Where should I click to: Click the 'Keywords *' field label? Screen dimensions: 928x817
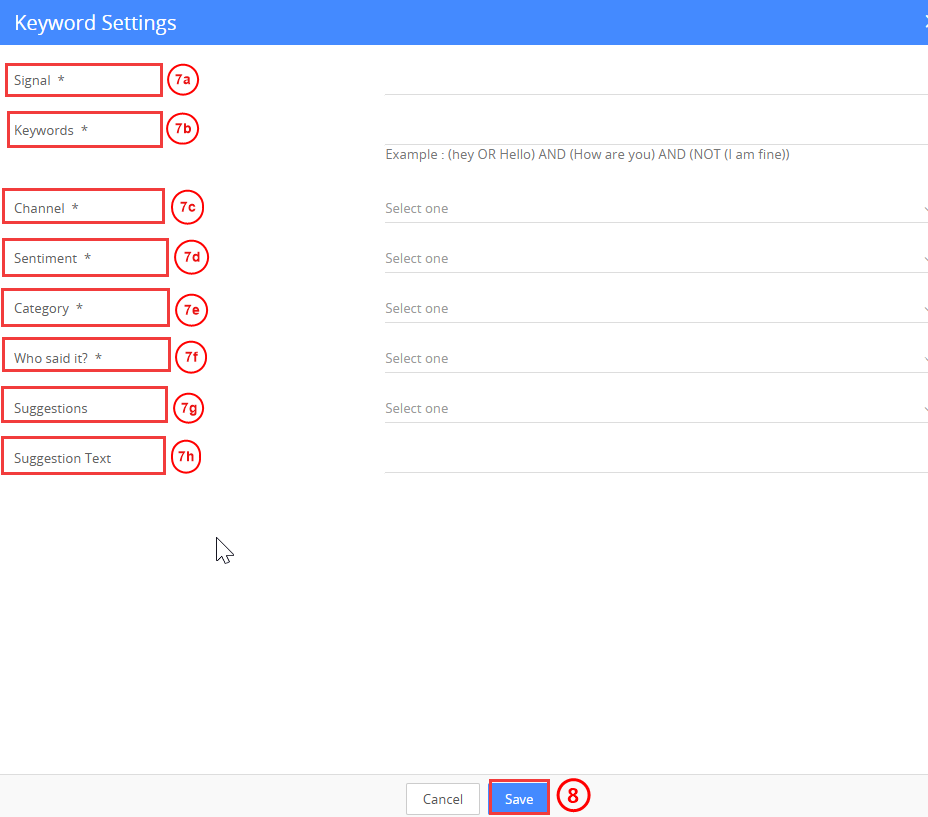(x=50, y=130)
